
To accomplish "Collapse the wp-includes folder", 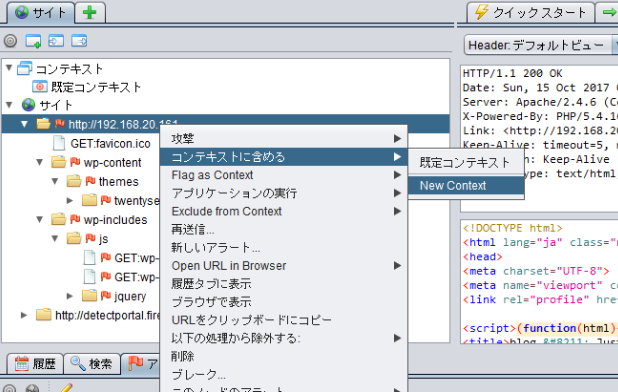I will 40,219.
